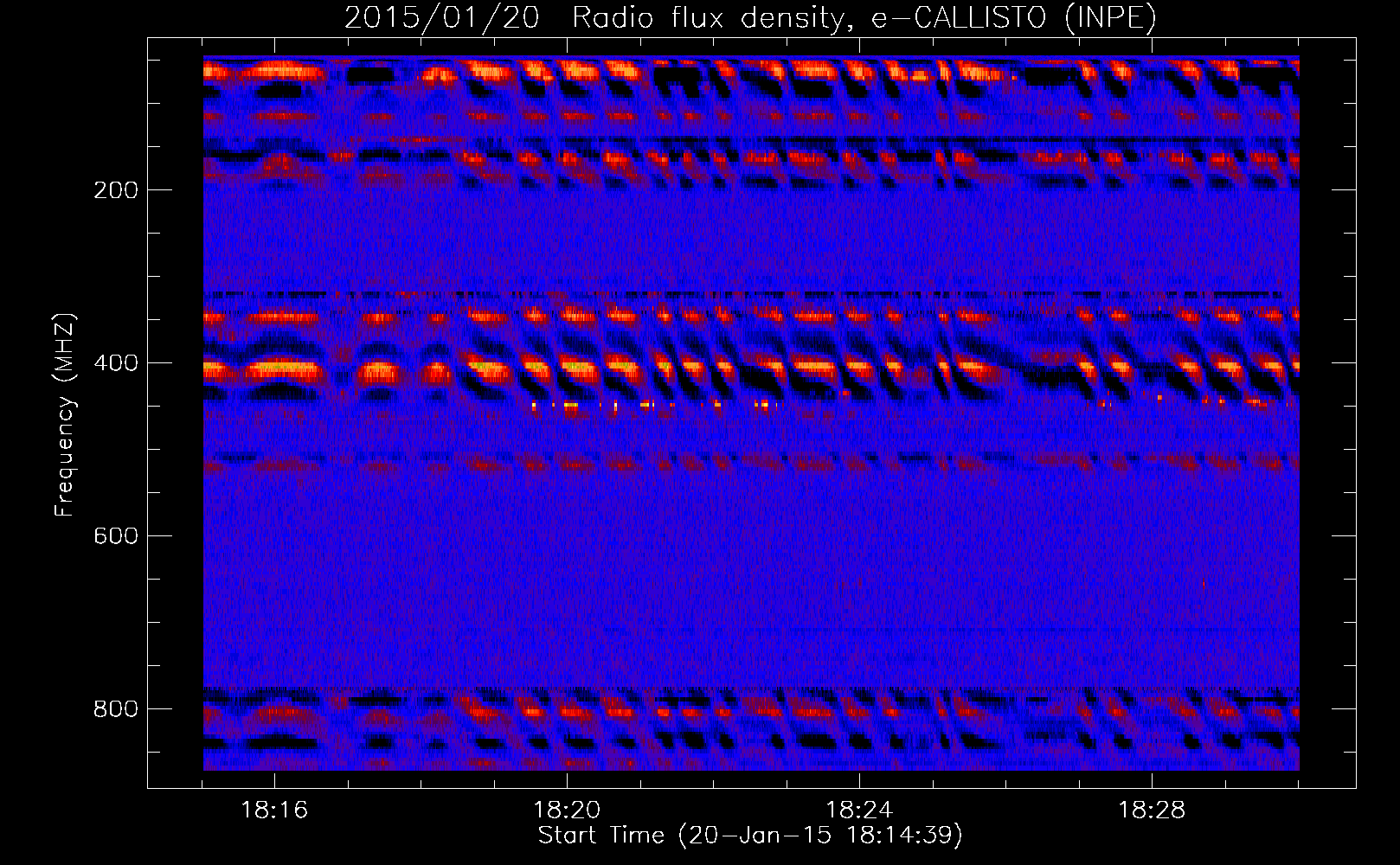Screen dimensions: 1400x865
Task: Select the 'Frequency (MHZ)' y-axis label
Action: click(64, 414)
